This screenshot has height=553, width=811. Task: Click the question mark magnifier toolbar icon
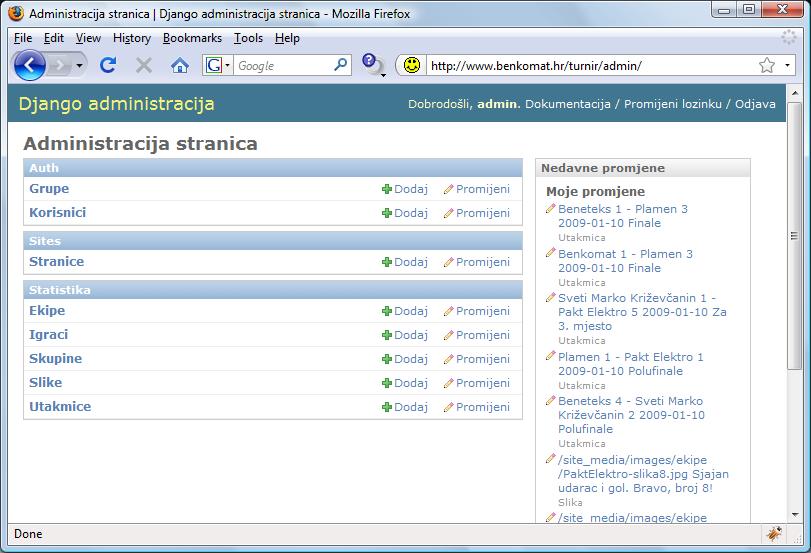372,65
